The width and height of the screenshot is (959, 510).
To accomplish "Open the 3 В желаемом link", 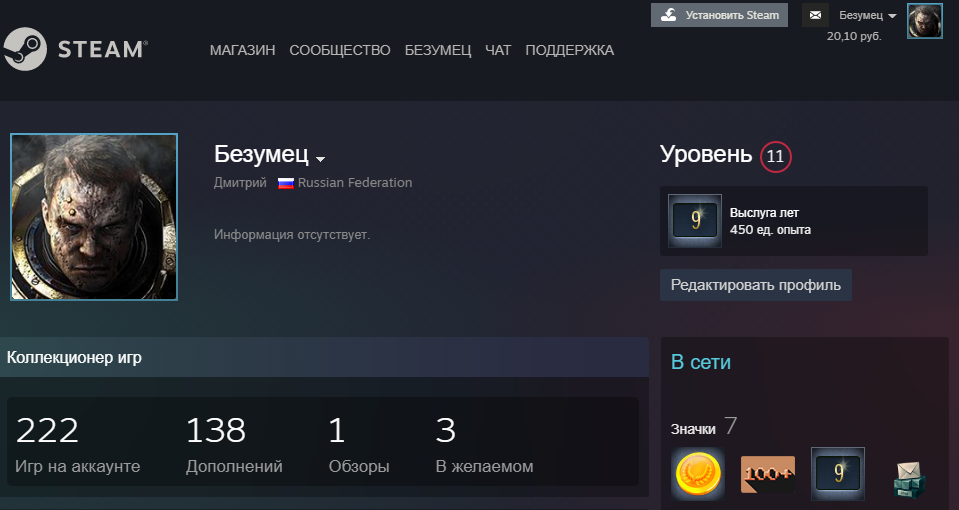I will pyautogui.click(x=484, y=445).
